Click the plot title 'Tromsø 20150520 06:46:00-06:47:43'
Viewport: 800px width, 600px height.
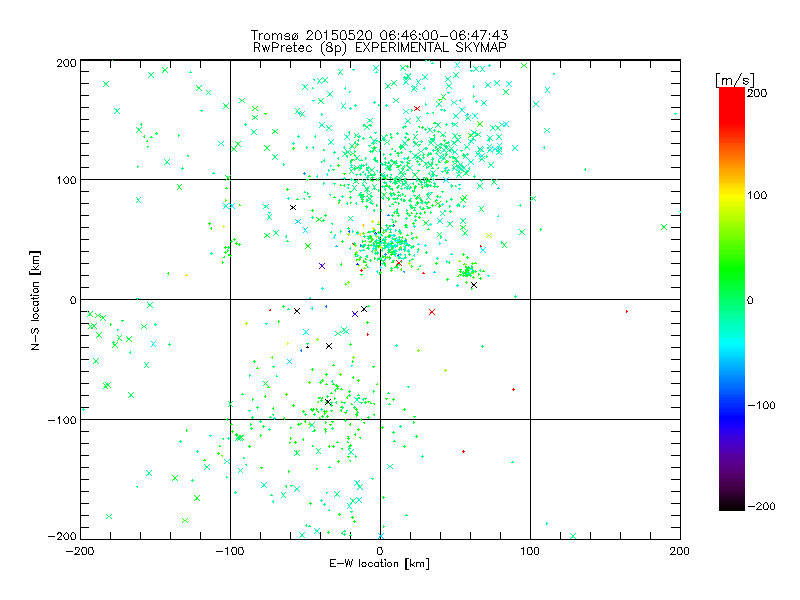pyautogui.click(x=379, y=35)
